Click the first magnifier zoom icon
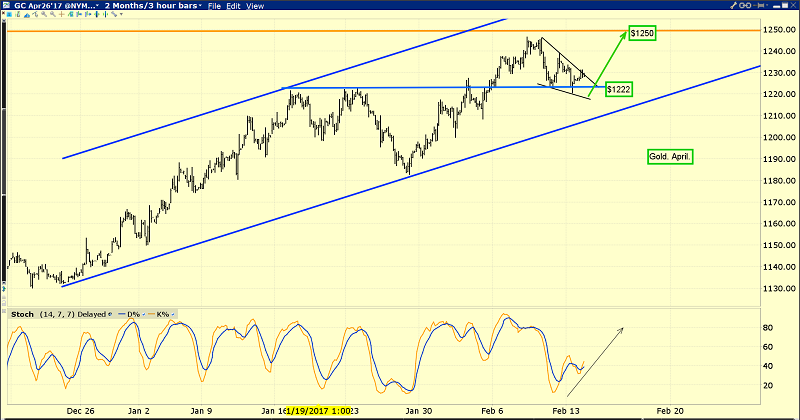 pyautogui.click(x=44, y=14)
